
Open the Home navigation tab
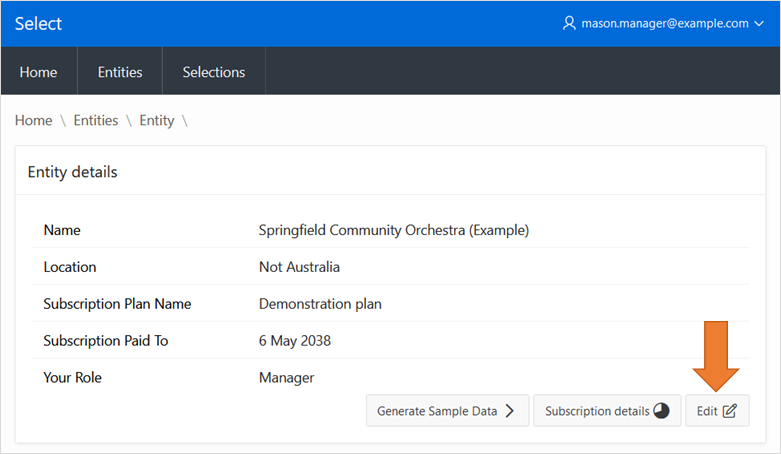[x=39, y=72]
